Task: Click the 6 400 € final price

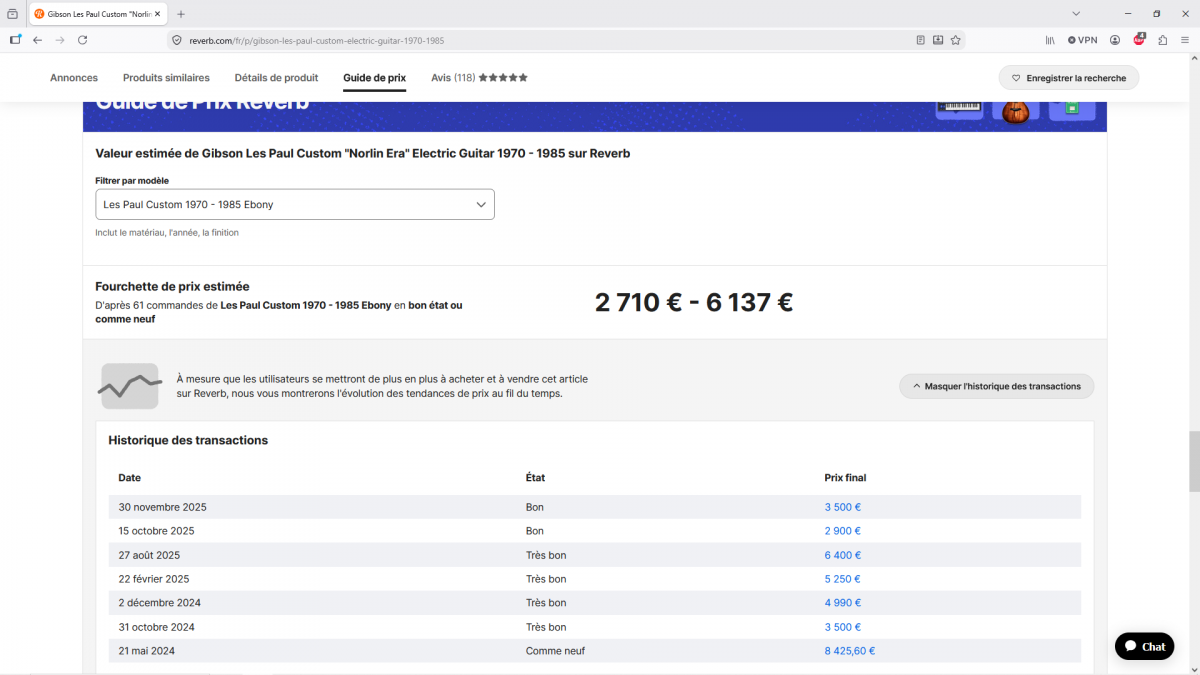Action: [843, 555]
